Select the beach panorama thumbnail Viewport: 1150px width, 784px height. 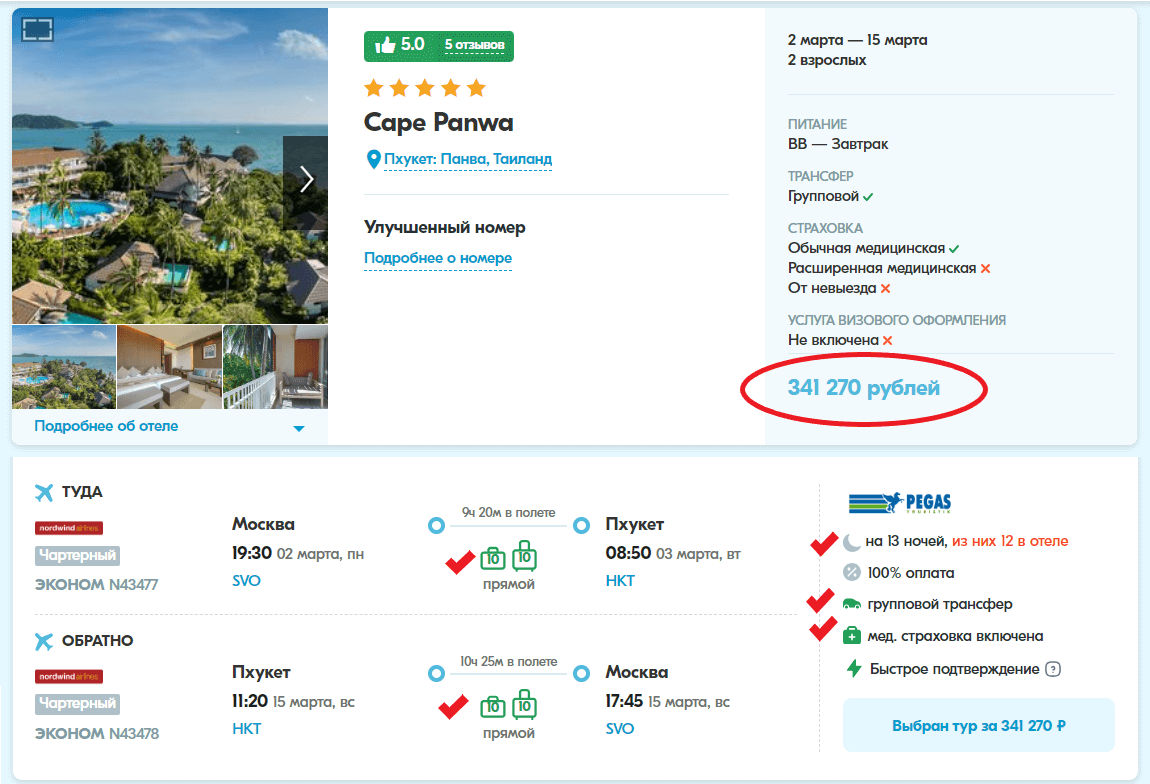pyautogui.click(x=64, y=367)
